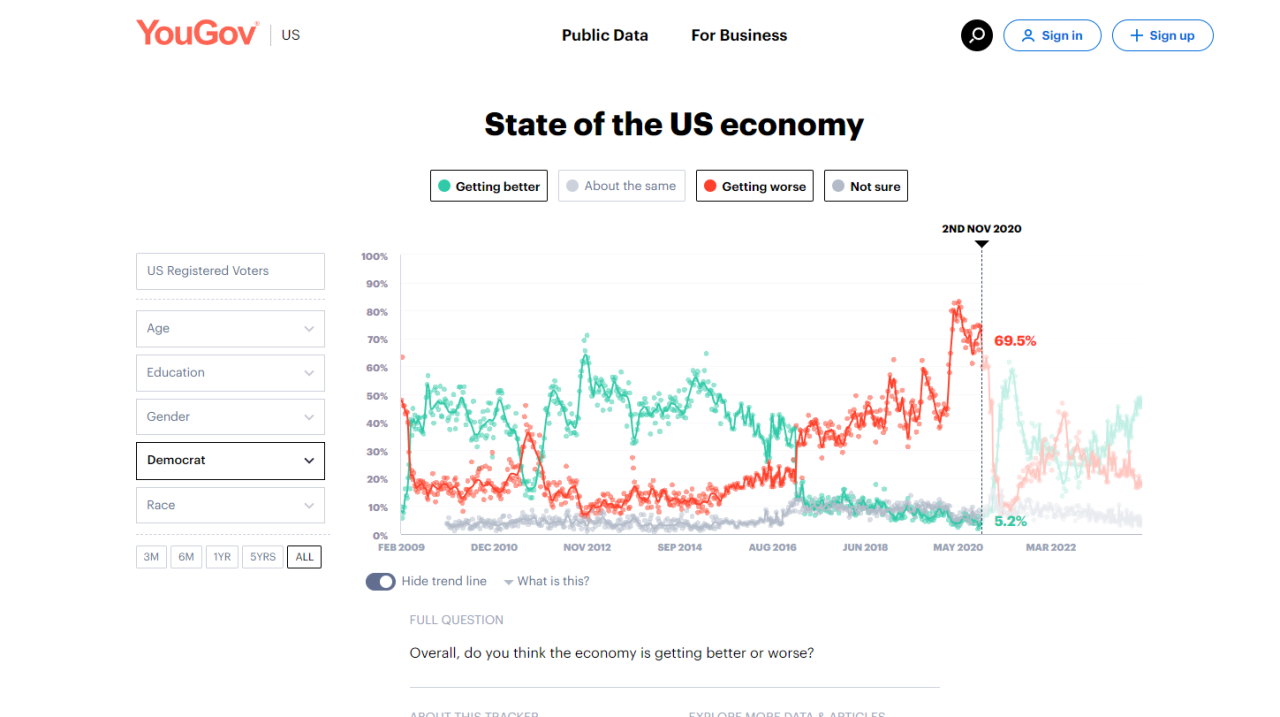Expand the Race filter dropdown
The width and height of the screenshot is (1280, 717).
tap(230, 505)
